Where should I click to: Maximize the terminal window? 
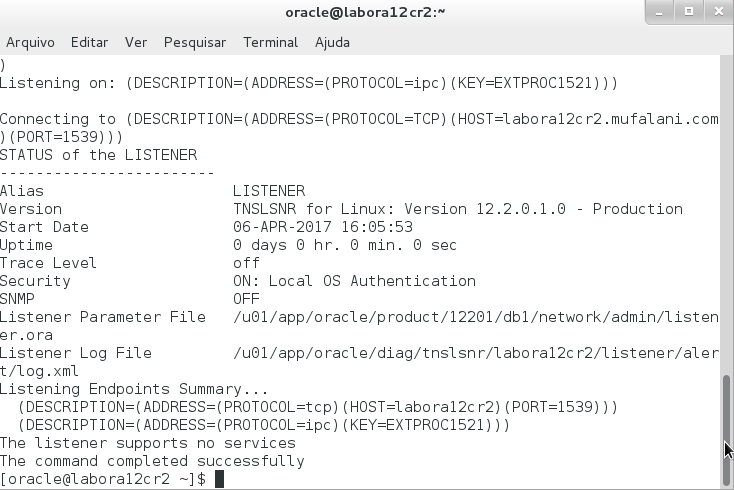coord(687,12)
